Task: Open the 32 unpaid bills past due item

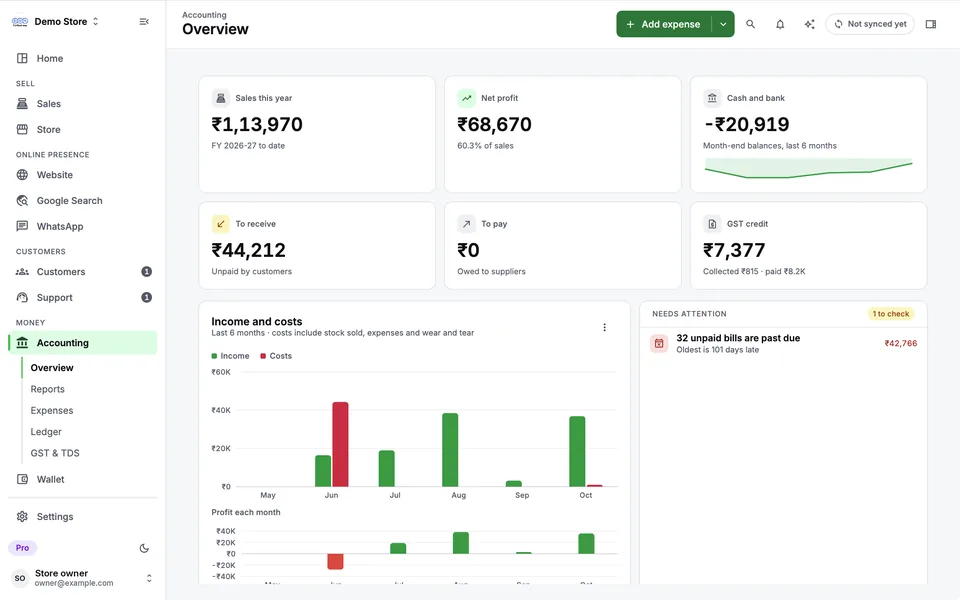Action: pyautogui.click(x=783, y=343)
